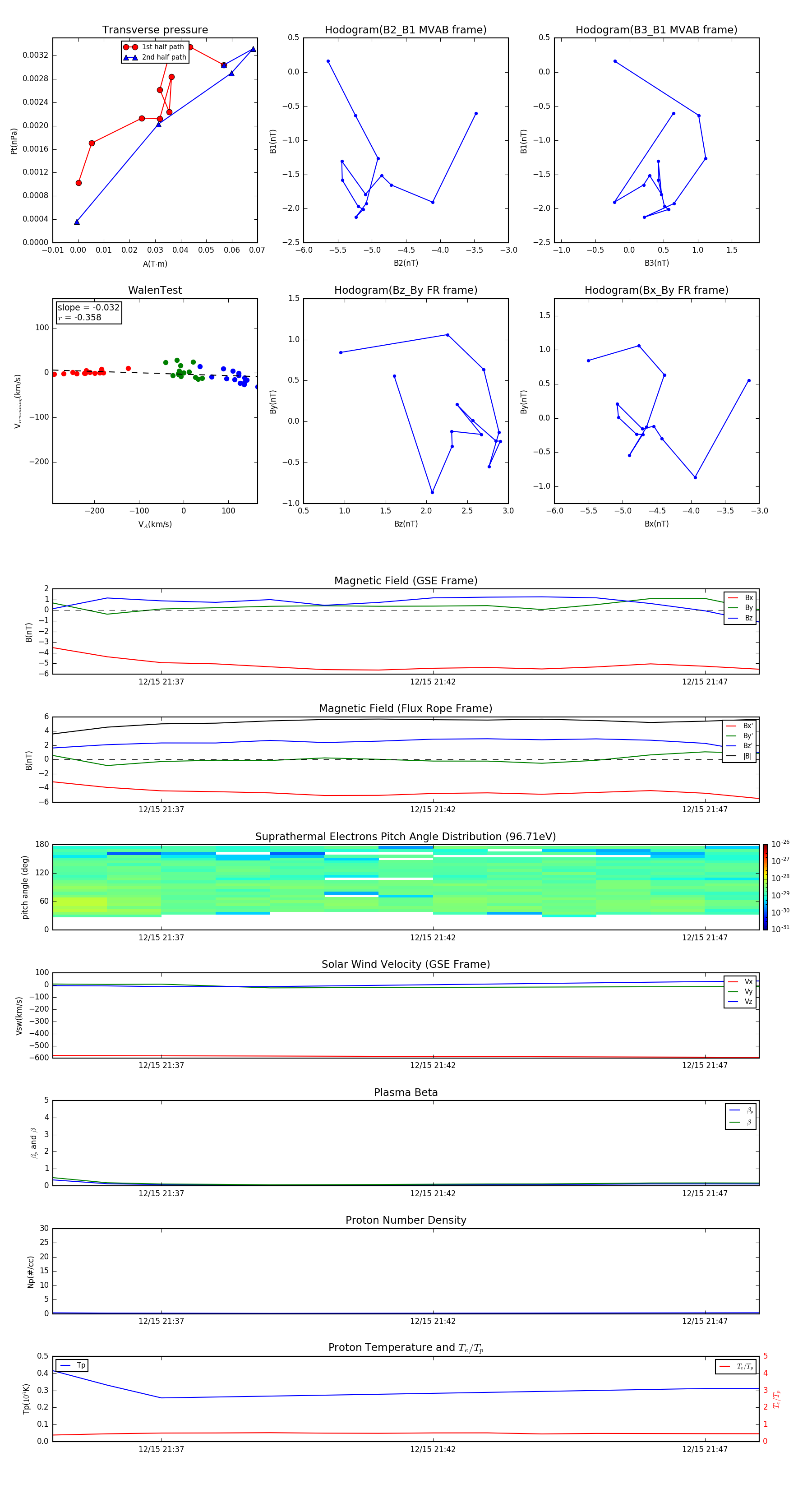812x1489 pixels.
Task: Select the 'slope = -0.032' annotation
Action: coord(88,308)
